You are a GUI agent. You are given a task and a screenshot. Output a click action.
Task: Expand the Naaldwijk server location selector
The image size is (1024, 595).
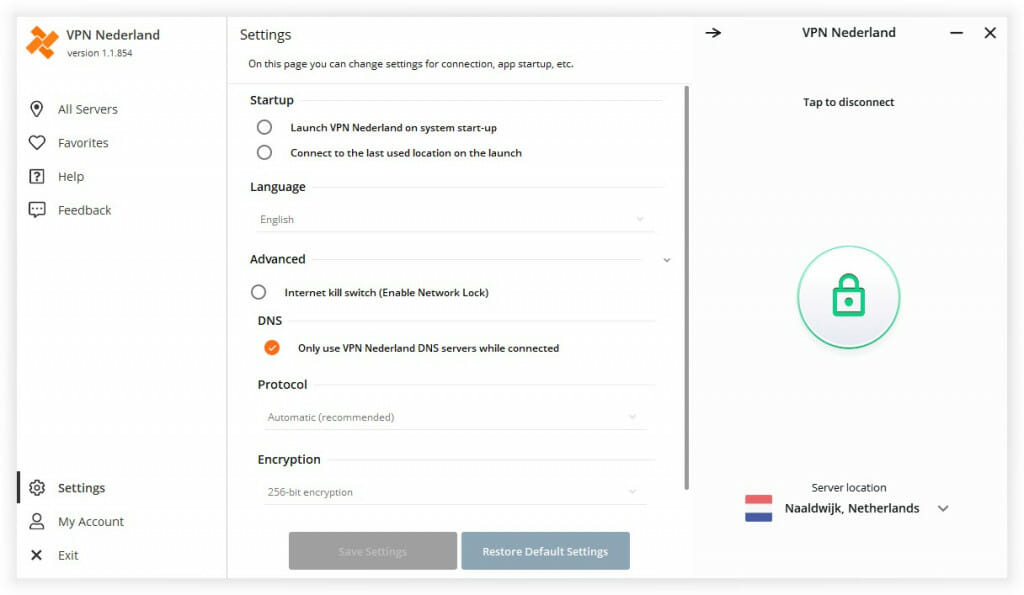coord(943,508)
